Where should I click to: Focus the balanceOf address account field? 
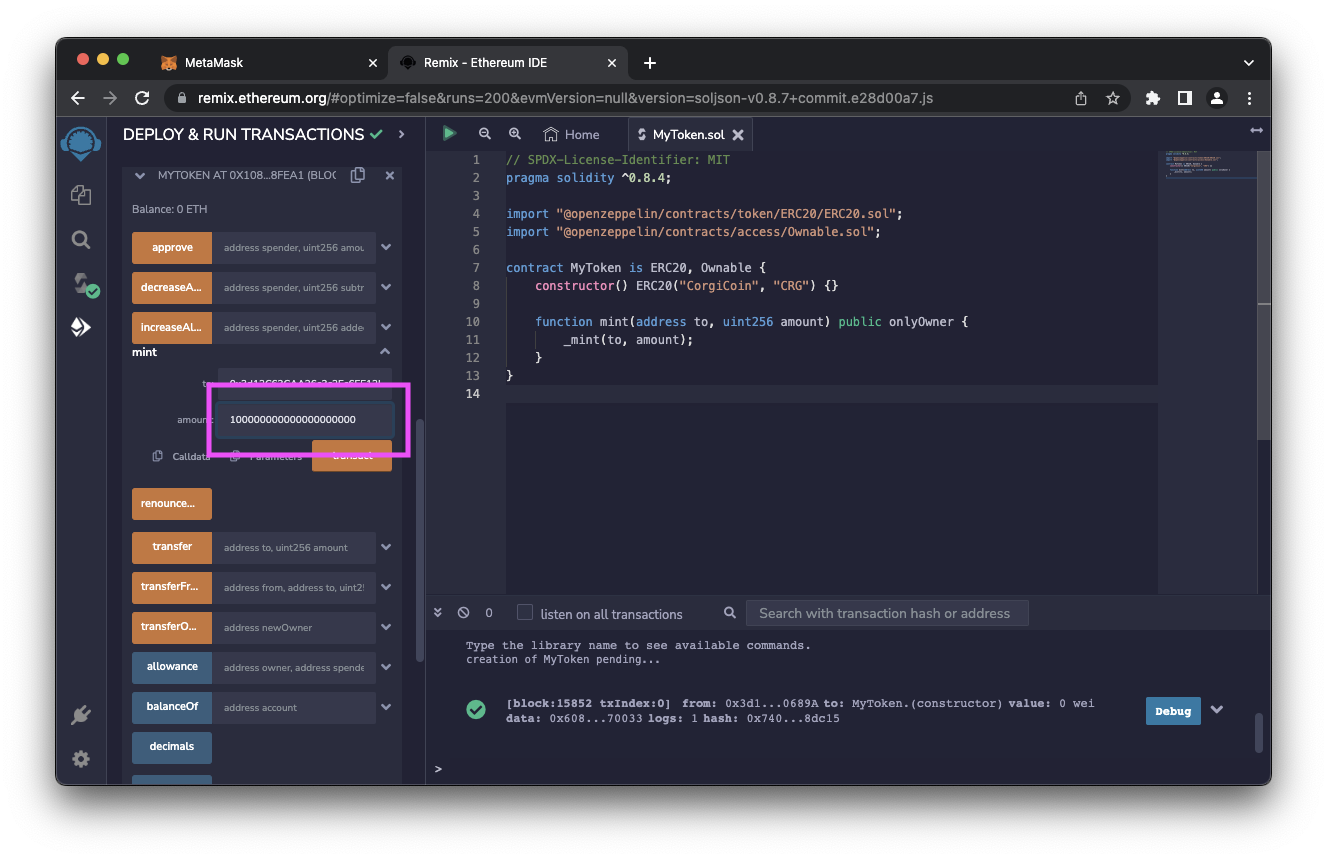(294, 708)
